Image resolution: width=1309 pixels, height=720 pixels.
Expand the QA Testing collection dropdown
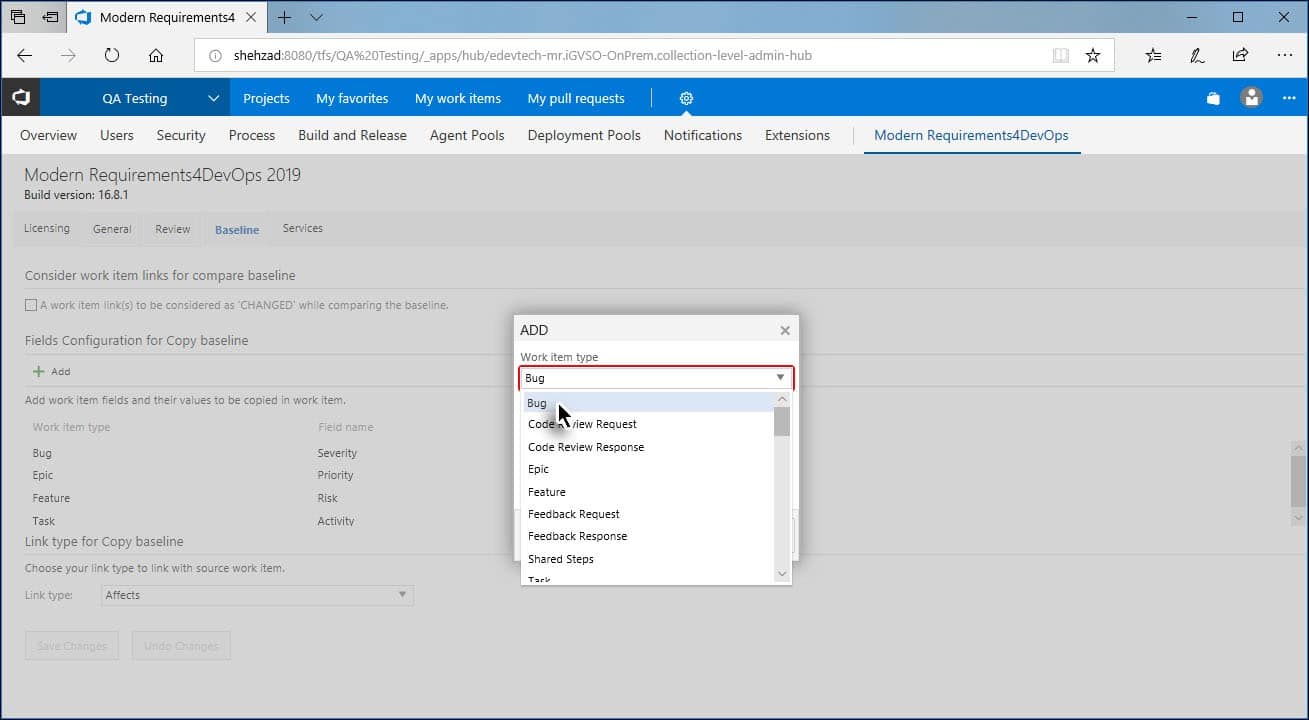coord(213,98)
